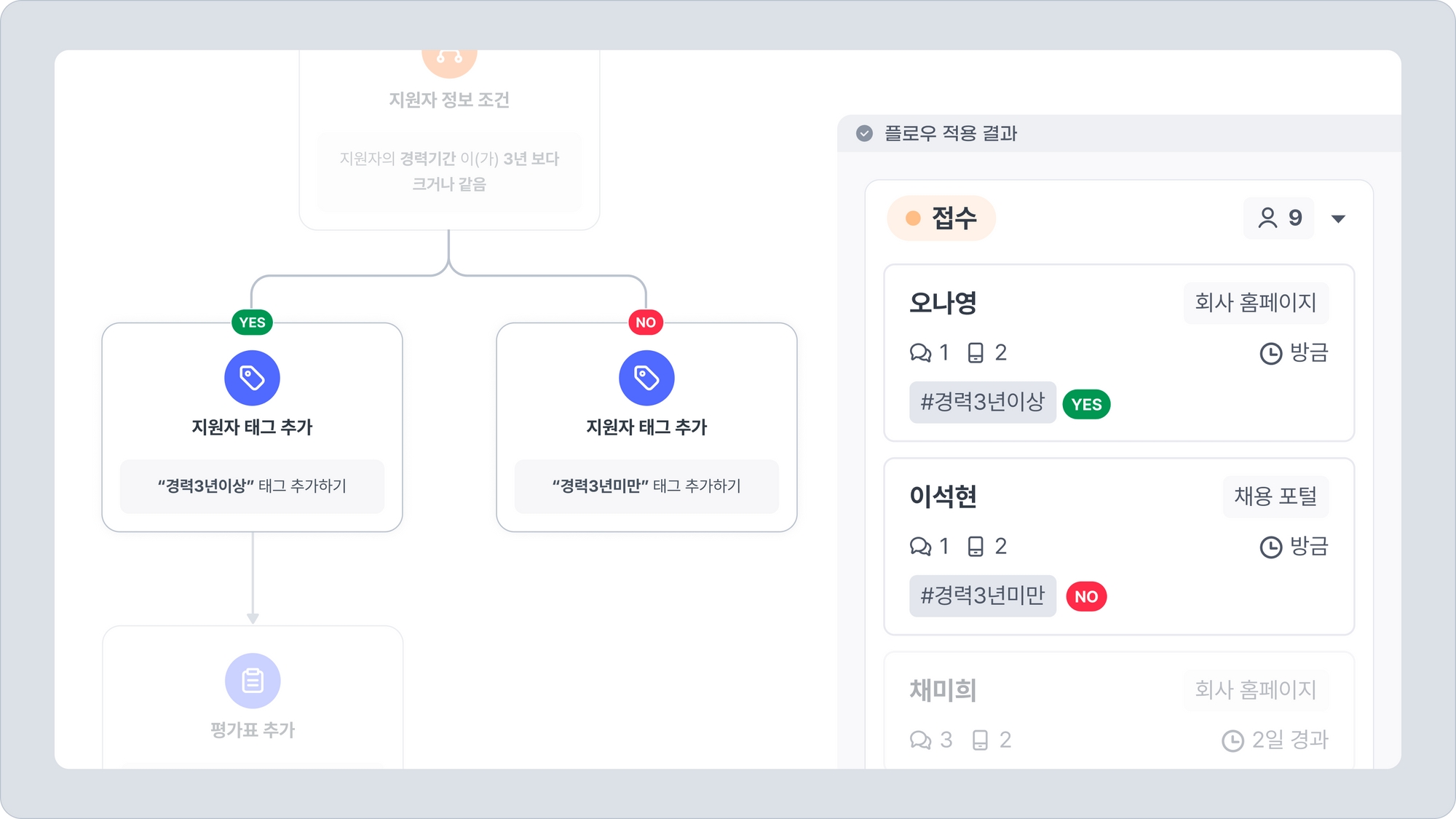Click the #경력3년미만 tag on 이석현

click(x=982, y=596)
